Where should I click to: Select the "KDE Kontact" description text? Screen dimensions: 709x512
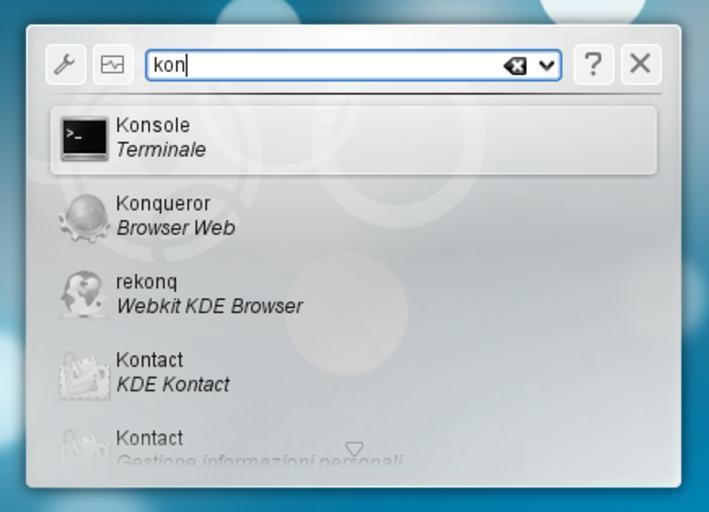tap(173, 384)
